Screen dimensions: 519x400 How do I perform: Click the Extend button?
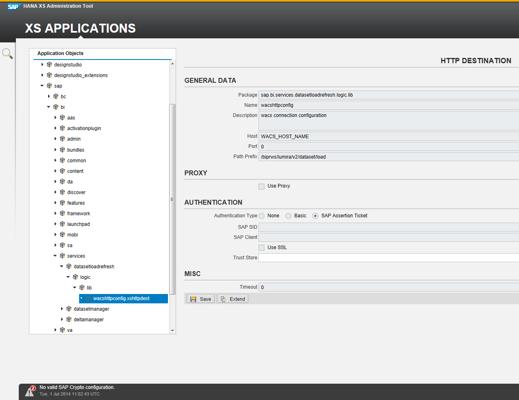(x=233, y=299)
